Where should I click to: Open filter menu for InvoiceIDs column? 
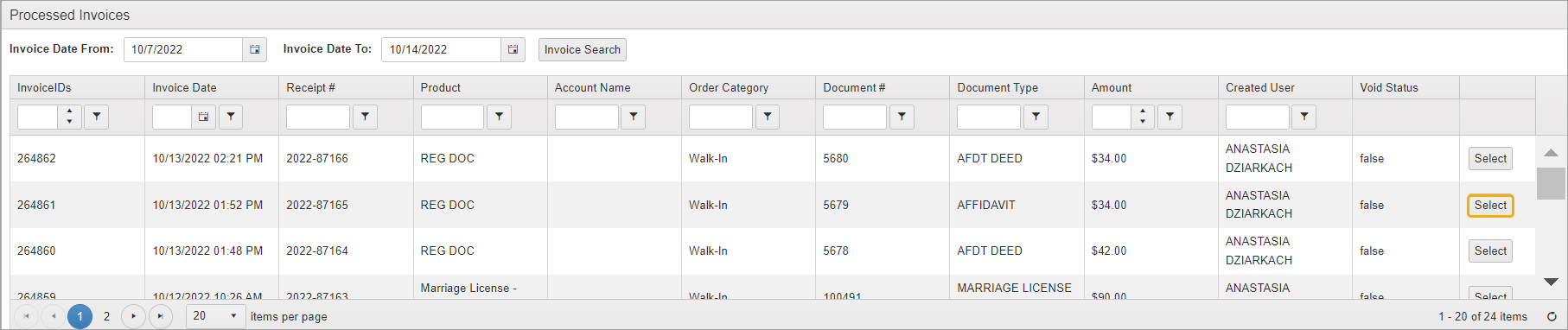pyautogui.click(x=96, y=117)
